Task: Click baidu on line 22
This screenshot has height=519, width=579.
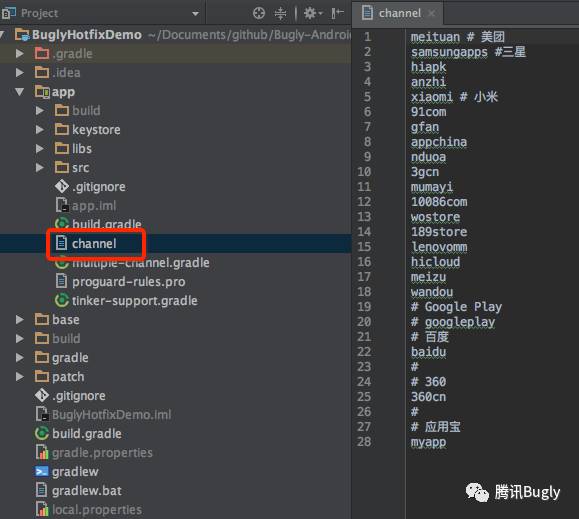Action: (x=428, y=352)
